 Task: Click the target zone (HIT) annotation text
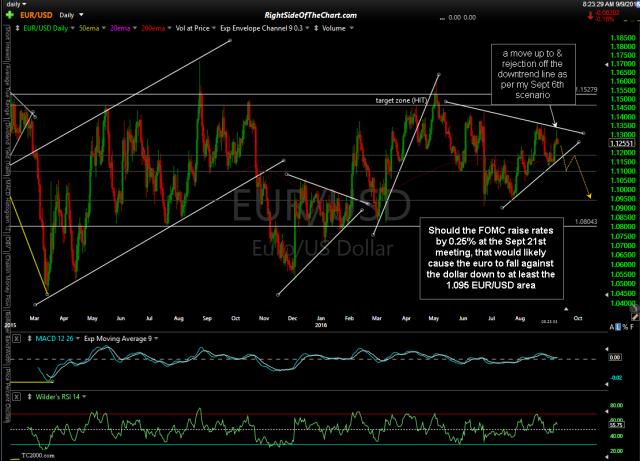[x=401, y=100]
